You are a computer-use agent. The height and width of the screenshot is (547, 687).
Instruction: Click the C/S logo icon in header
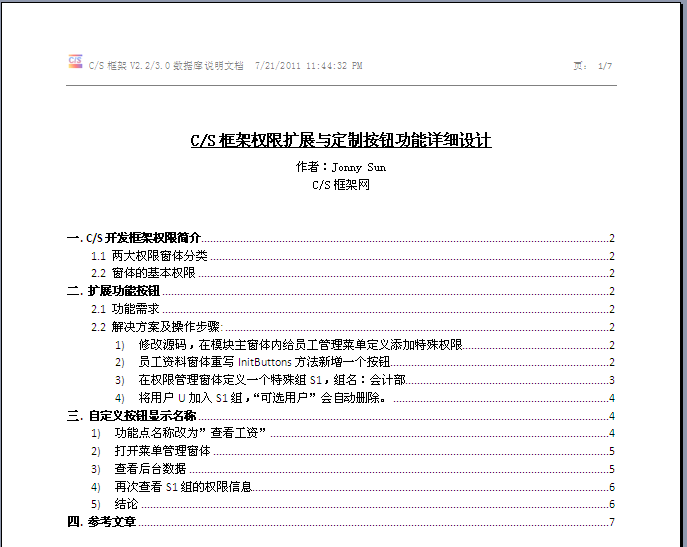75,62
